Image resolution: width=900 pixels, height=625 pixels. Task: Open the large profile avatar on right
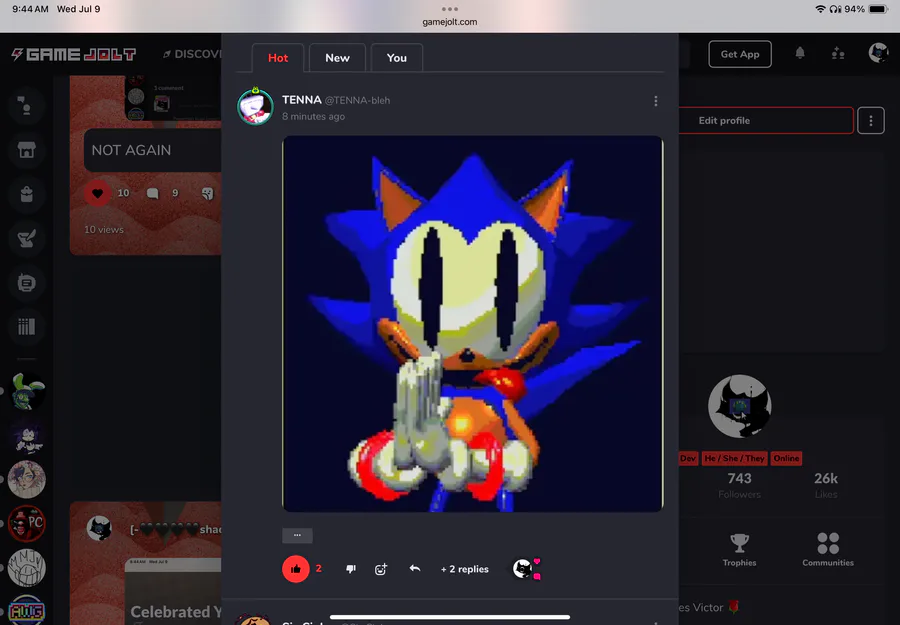(739, 406)
